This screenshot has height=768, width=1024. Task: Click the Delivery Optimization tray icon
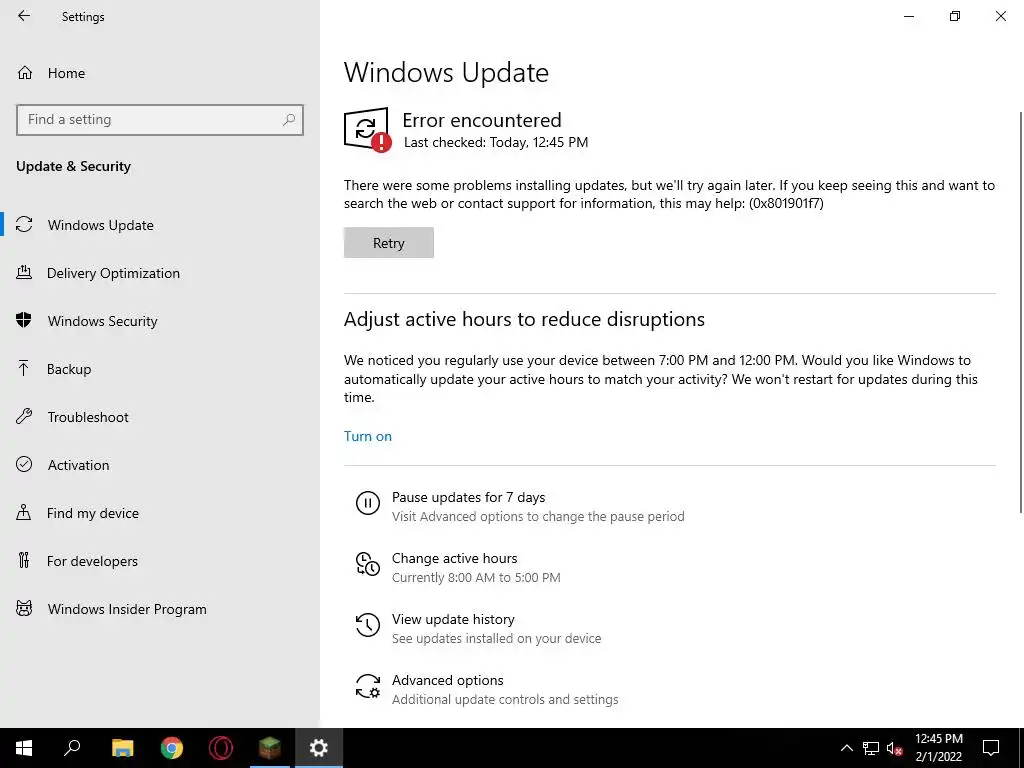[24, 272]
